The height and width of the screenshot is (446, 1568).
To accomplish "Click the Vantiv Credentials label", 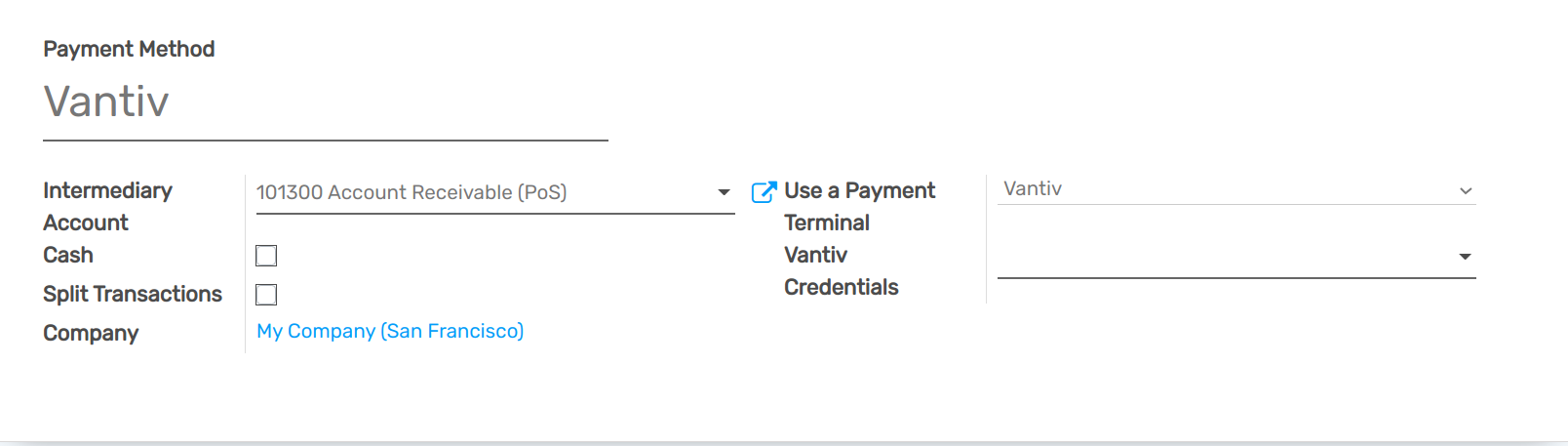I will (x=841, y=270).
